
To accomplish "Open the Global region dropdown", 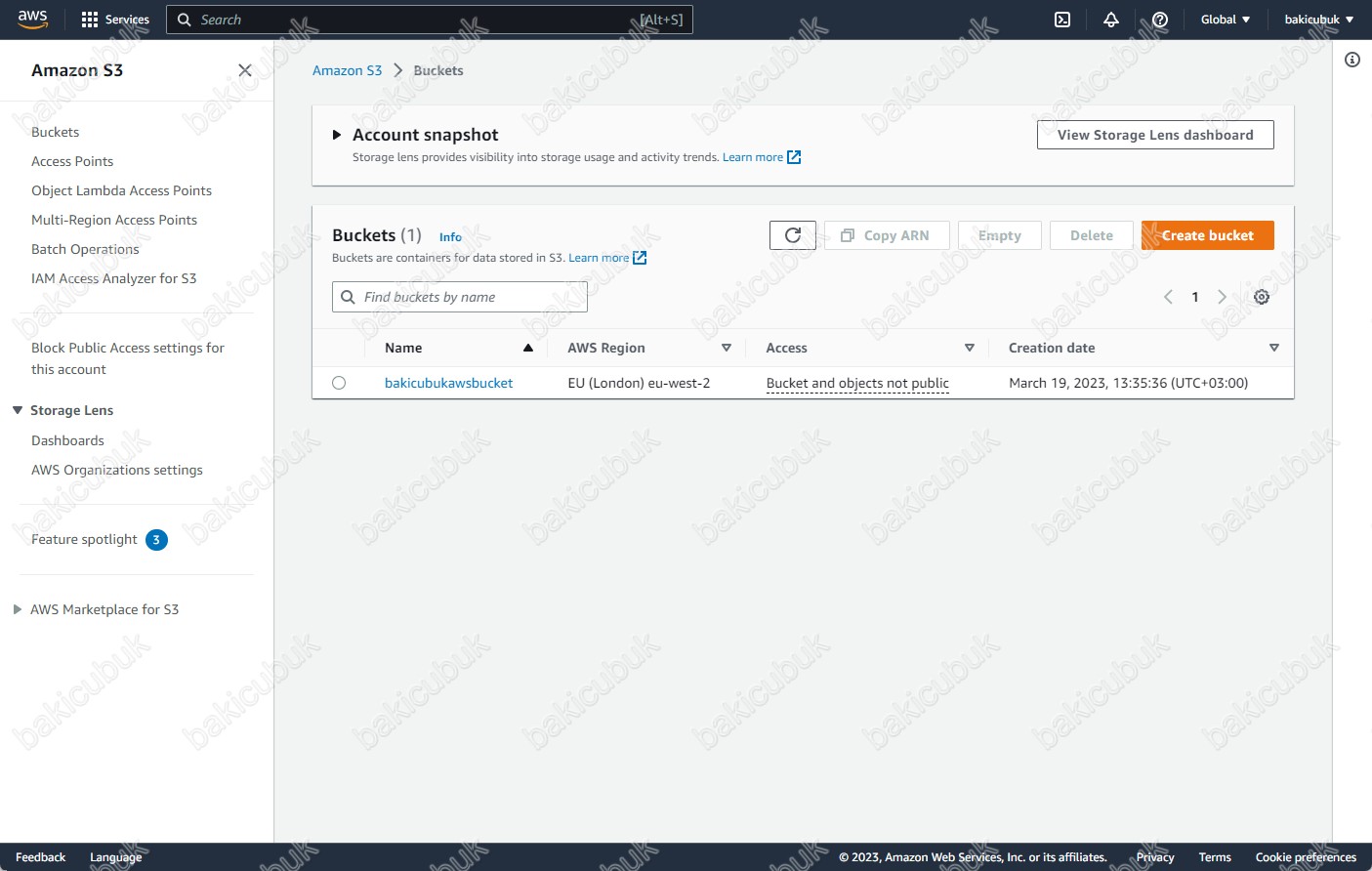I will (1225, 20).
